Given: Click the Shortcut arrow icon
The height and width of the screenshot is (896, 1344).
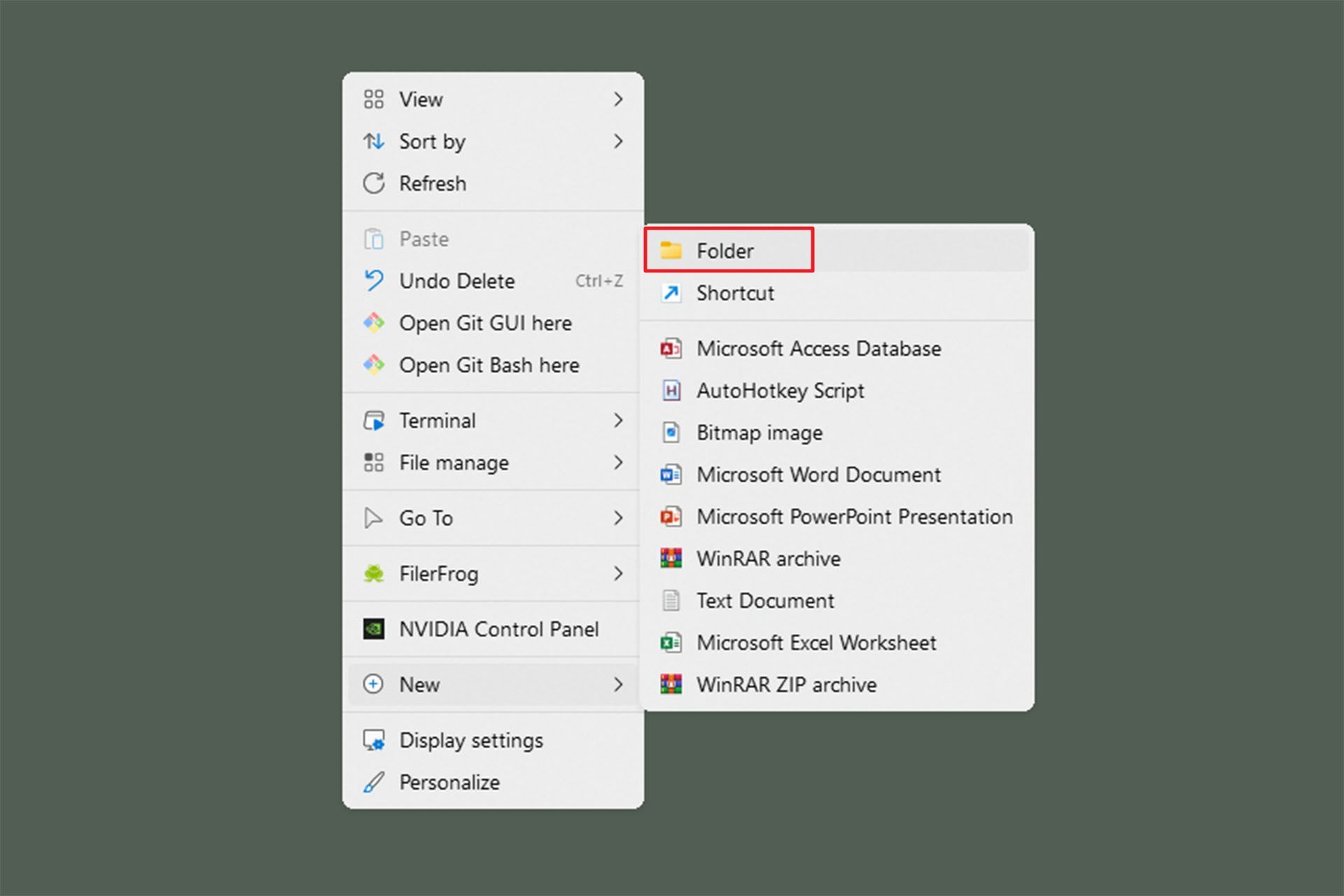Looking at the screenshot, I should (x=671, y=293).
